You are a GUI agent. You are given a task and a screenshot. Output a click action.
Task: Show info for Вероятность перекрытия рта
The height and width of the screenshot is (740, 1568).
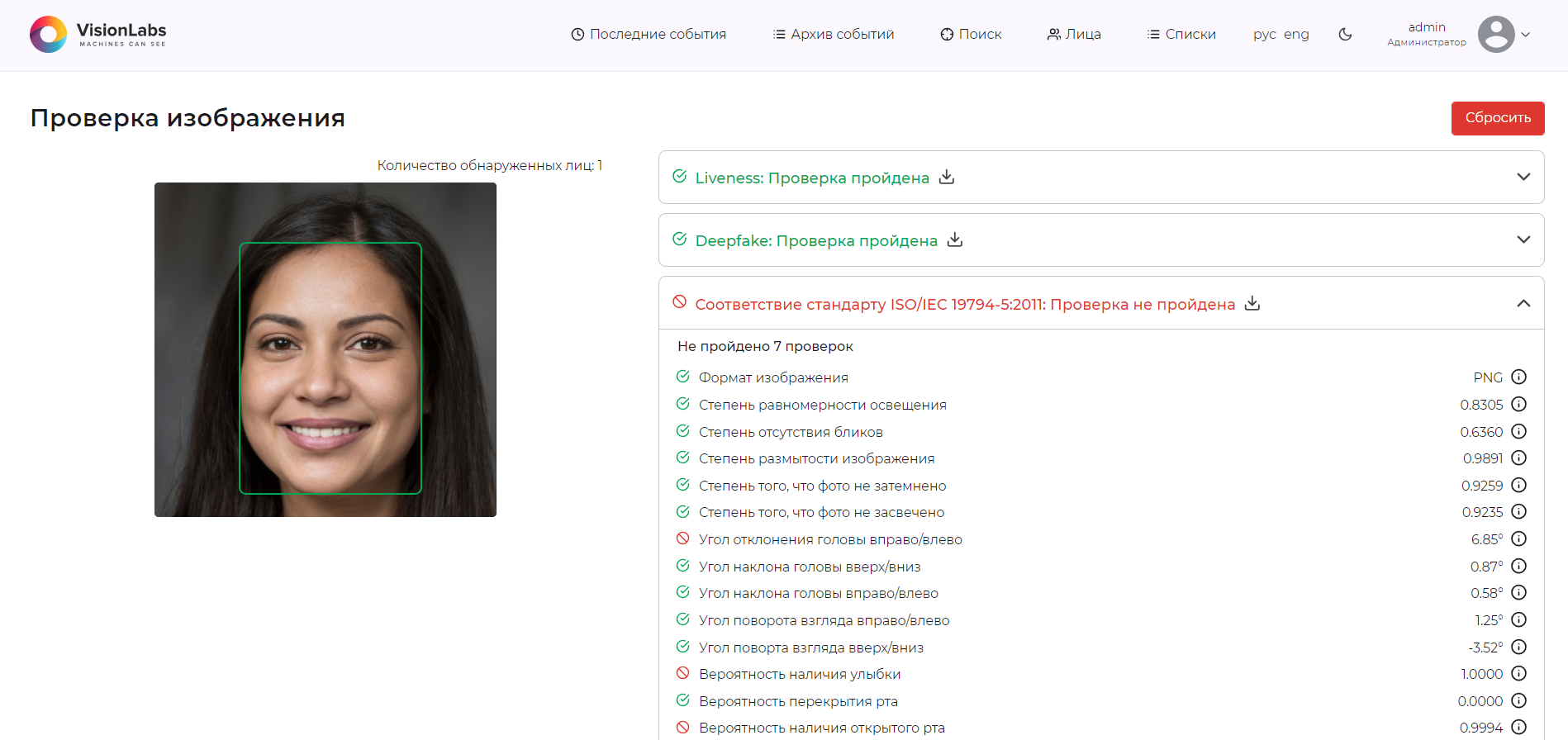pos(1518,701)
